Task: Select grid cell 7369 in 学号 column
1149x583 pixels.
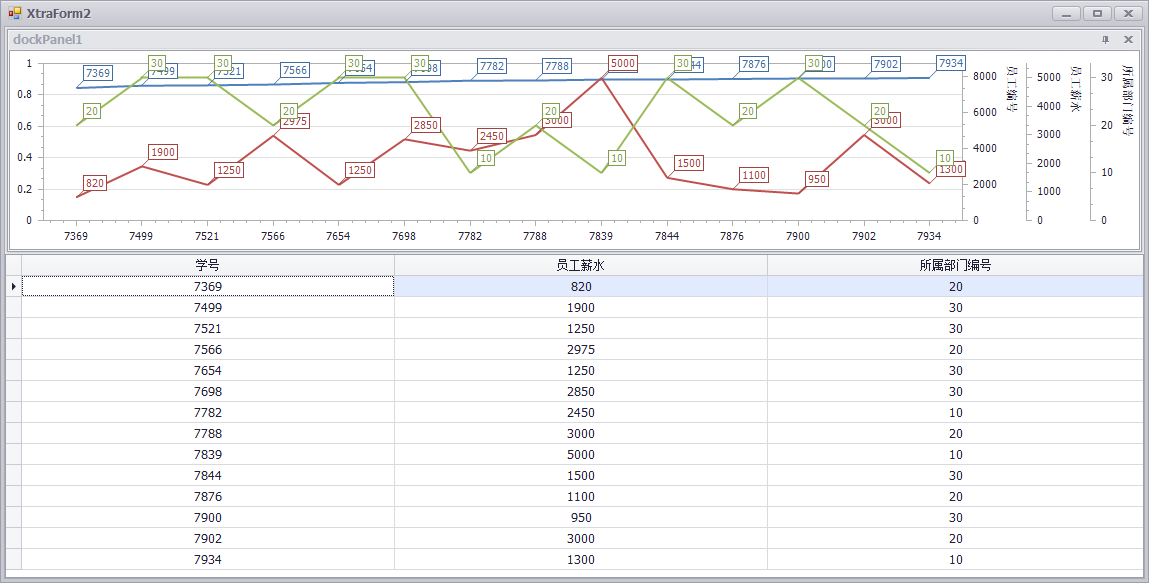Action: (x=207, y=286)
